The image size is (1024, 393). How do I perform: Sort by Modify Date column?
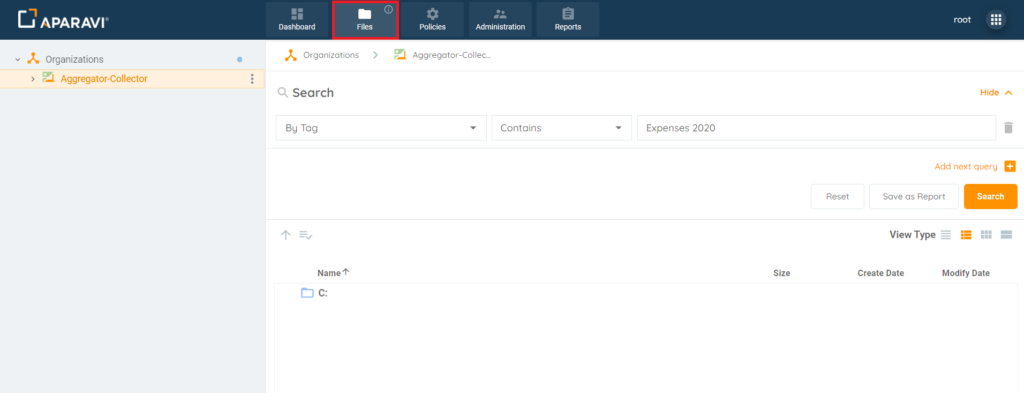click(966, 273)
